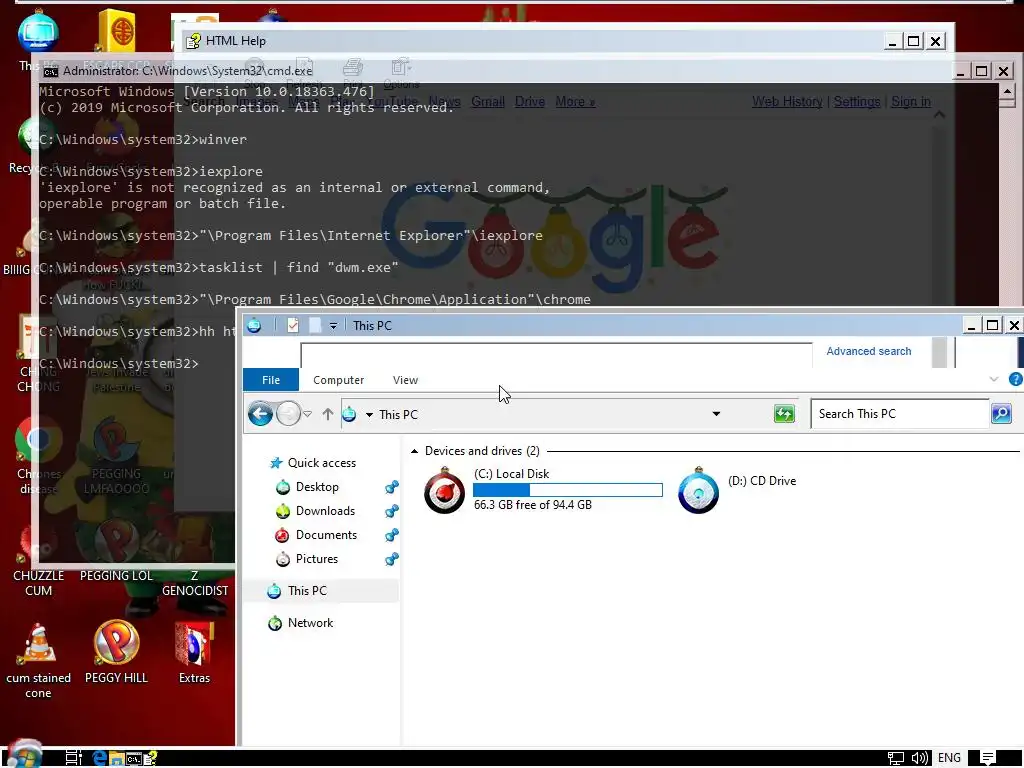
Task: Minimize the cmd.exe window
Action: click(960, 71)
